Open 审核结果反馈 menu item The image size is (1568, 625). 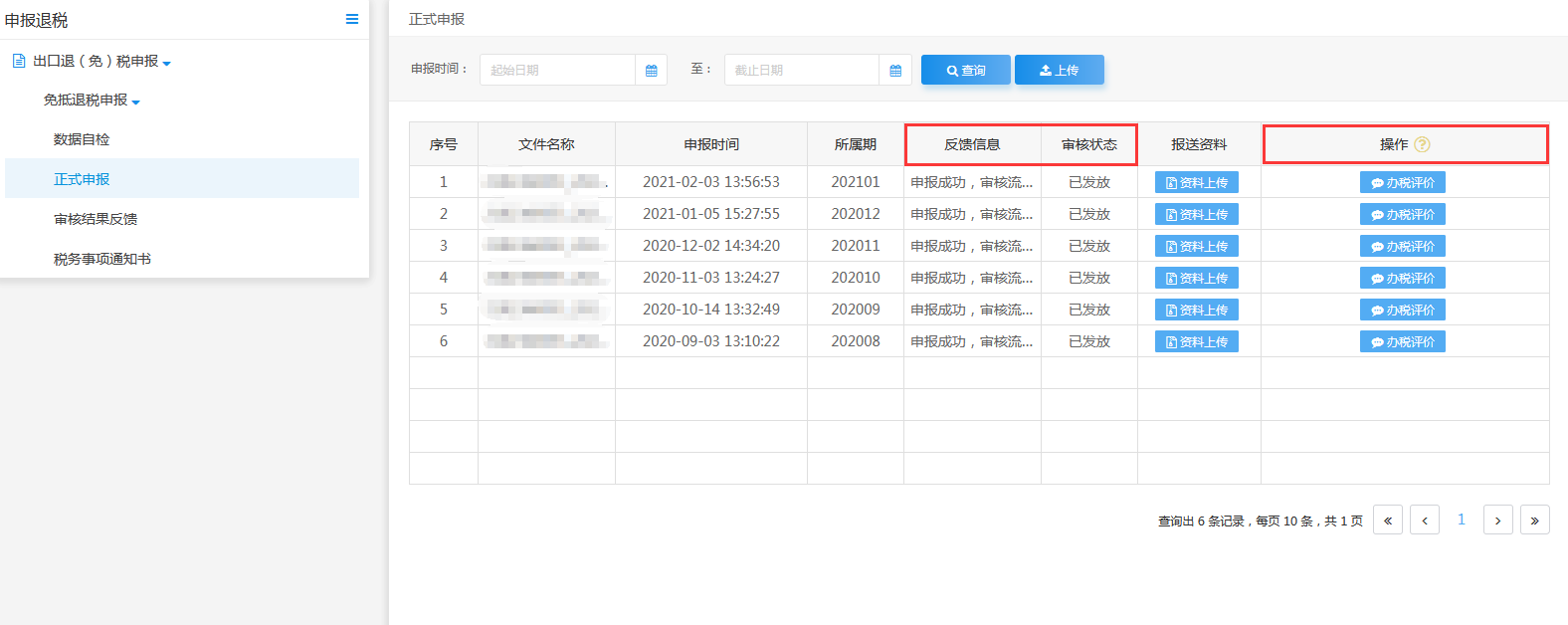coord(96,219)
